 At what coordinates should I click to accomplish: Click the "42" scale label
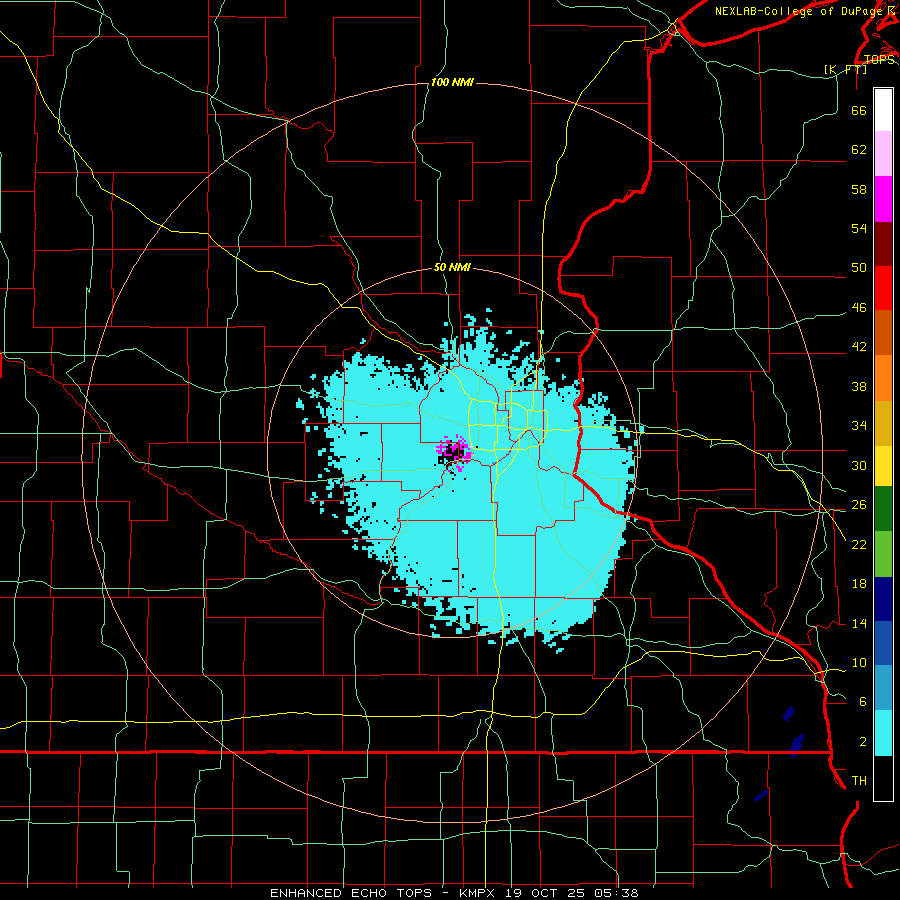click(x=859, y=346)
